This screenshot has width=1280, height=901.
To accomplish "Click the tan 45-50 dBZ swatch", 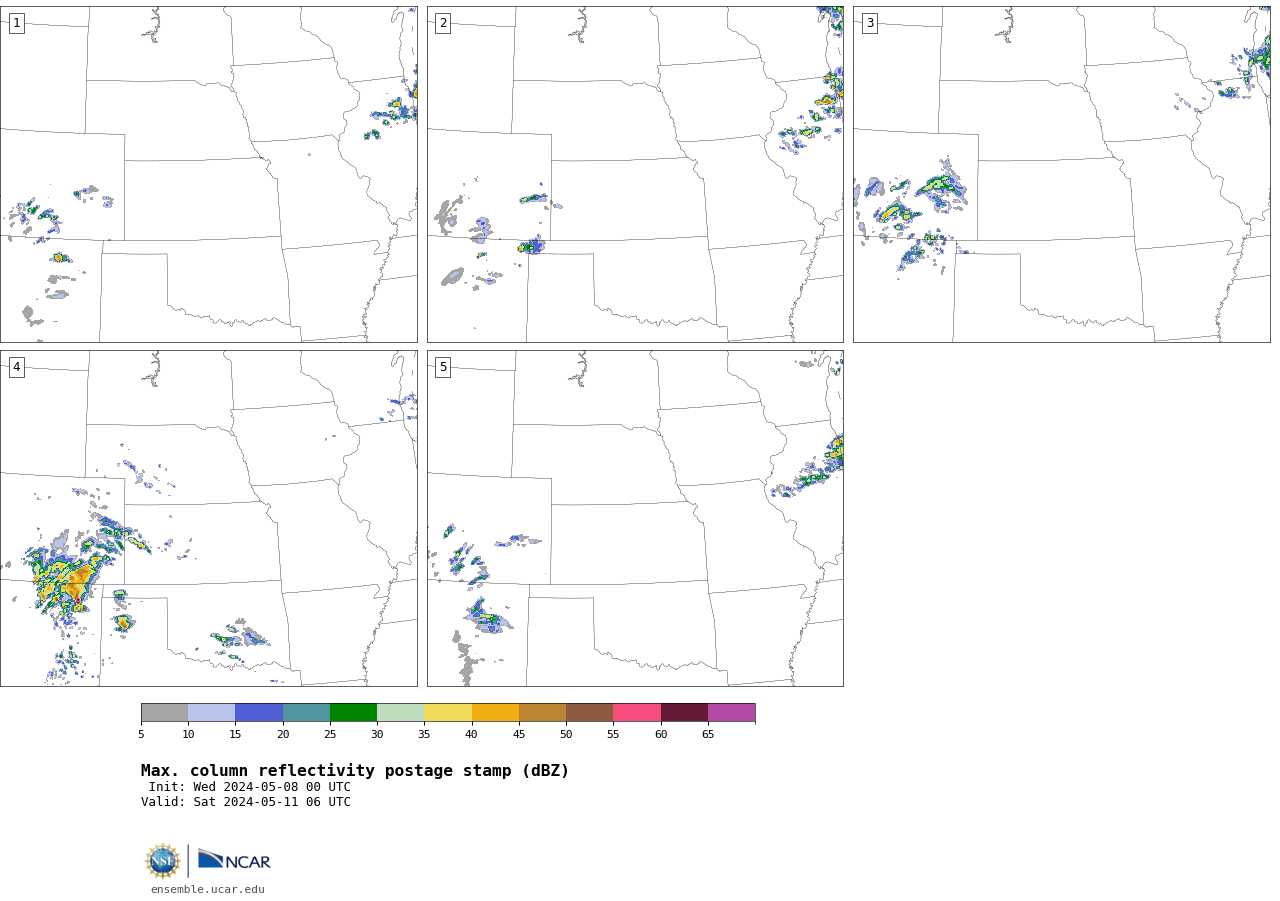I will (542, 713).
